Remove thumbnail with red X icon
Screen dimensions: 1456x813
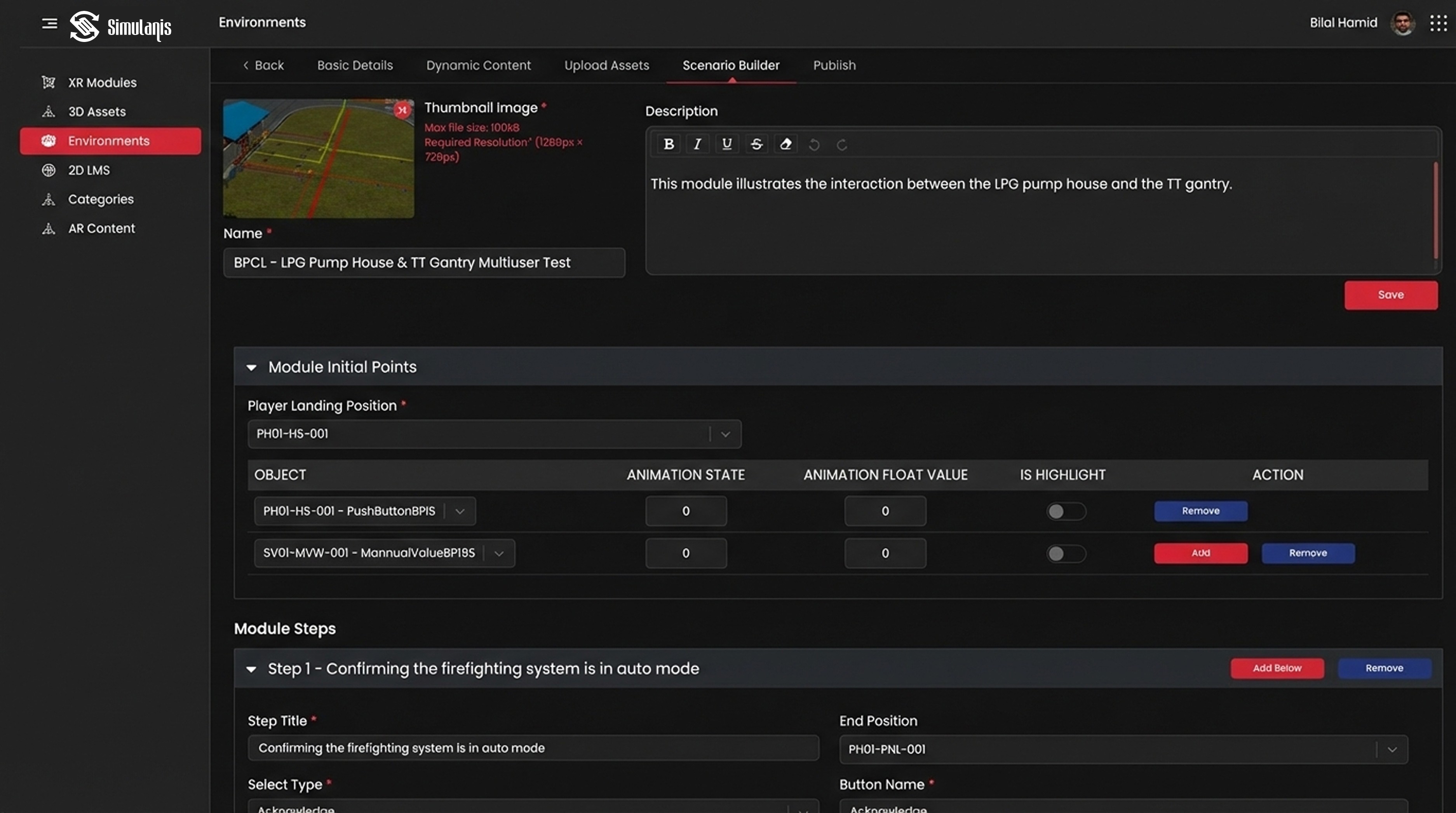point(402,110)
